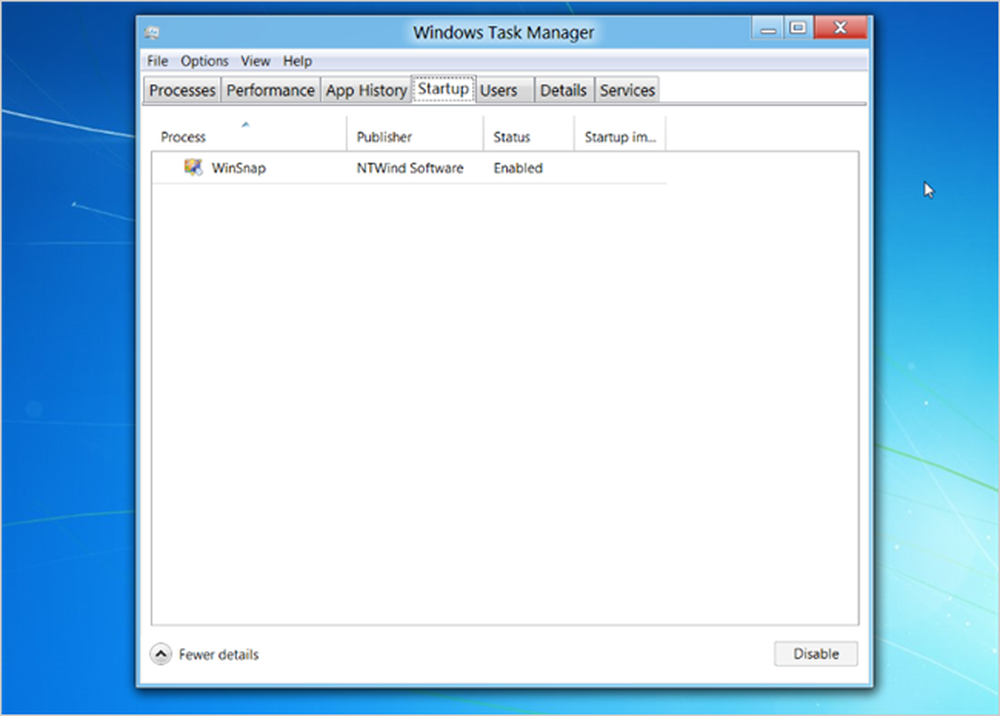1000x716 pixels.
Task: Click the WinSnap application icon
Action: tap(193, 168)
